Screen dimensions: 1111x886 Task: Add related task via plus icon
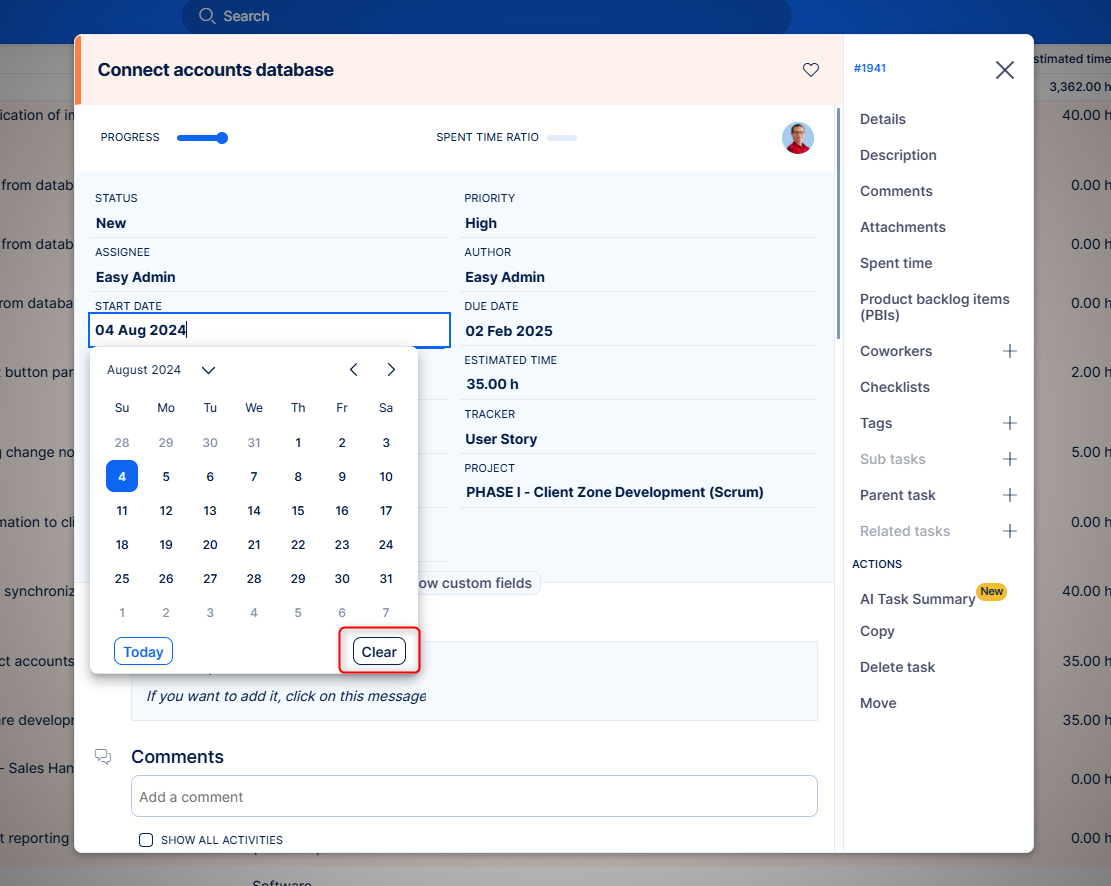point(1009,531)
